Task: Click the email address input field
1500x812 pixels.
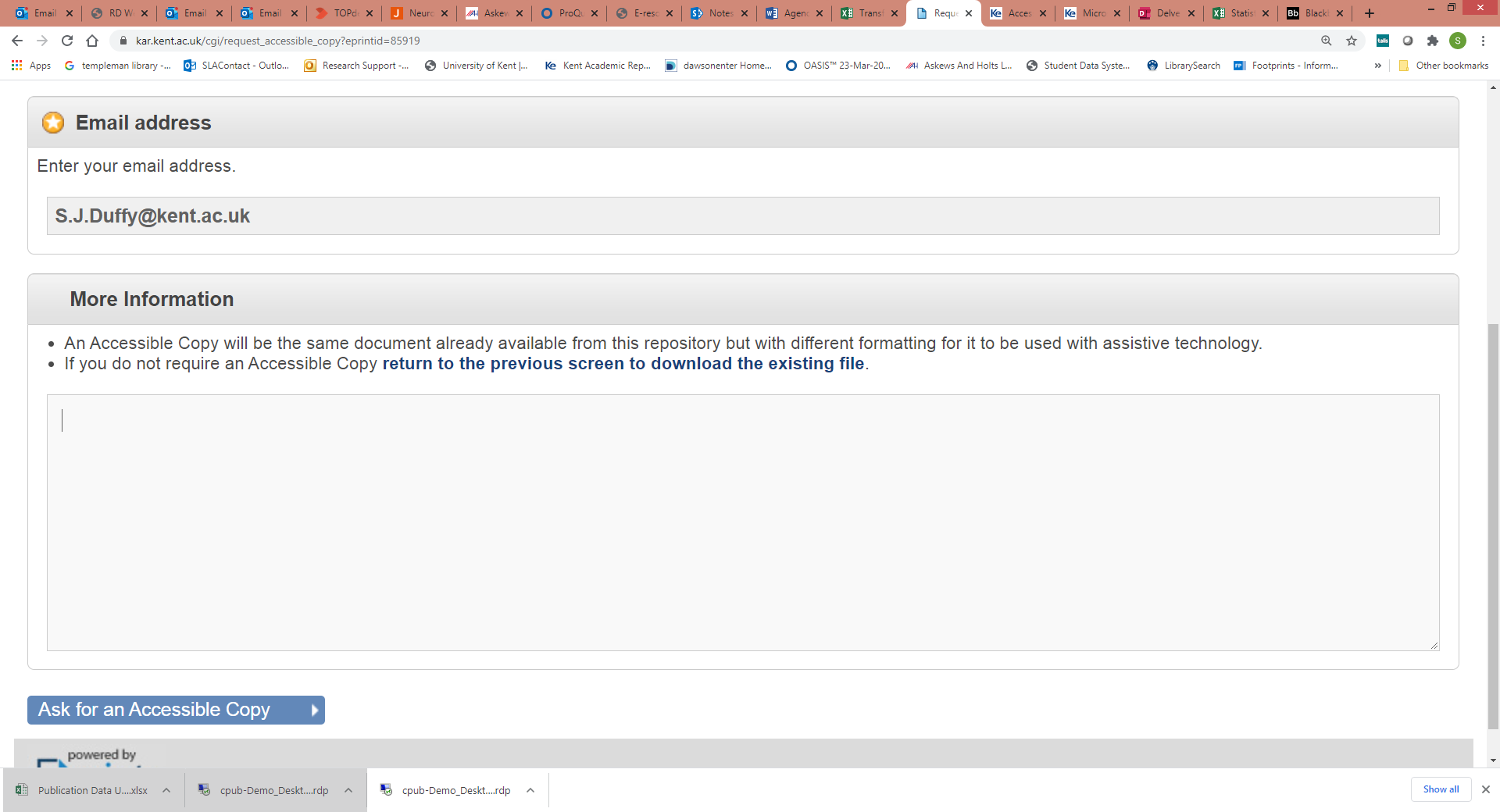Action: point(742,216)
